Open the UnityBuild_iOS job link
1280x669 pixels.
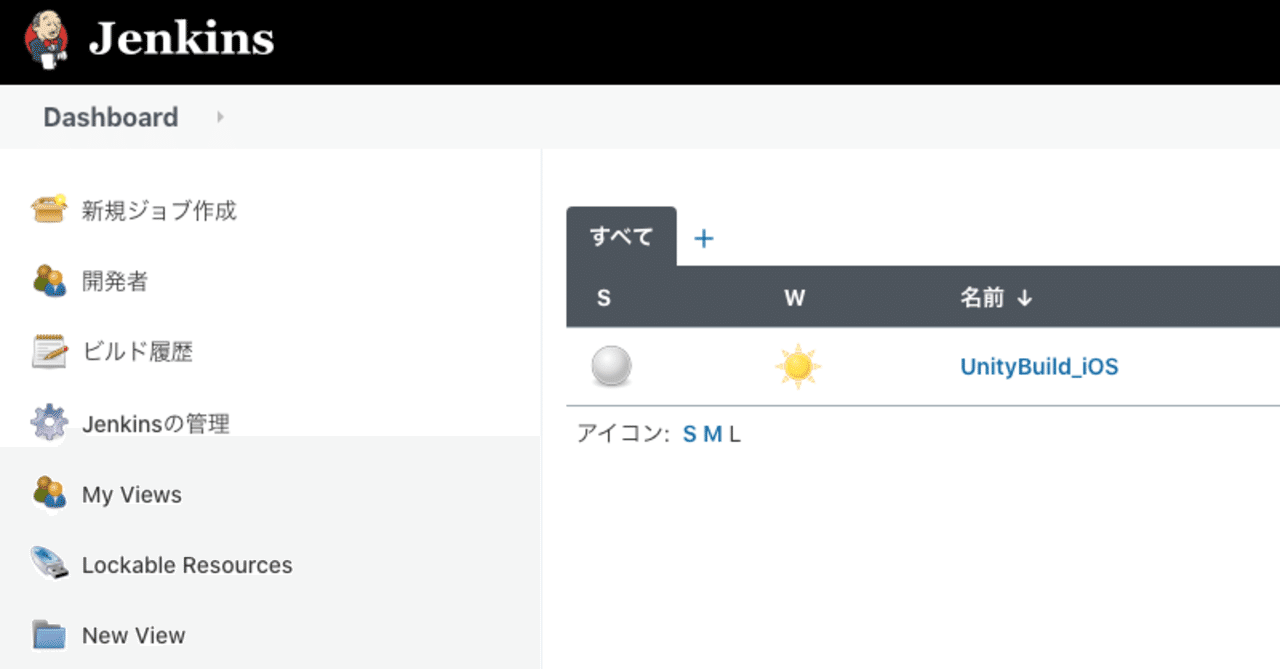click(1039, 367)
